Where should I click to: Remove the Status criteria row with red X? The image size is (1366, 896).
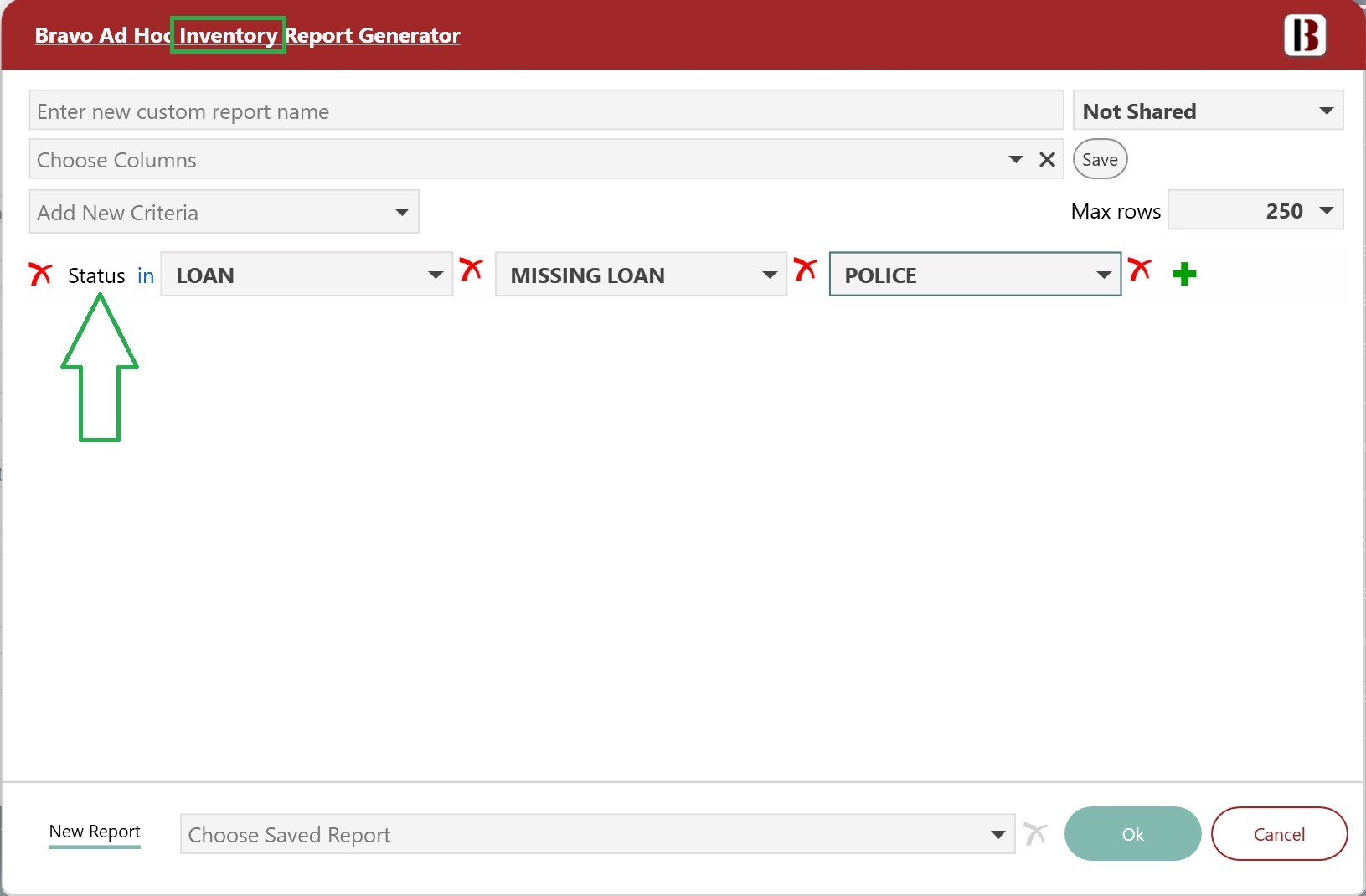tap(40, 274)
